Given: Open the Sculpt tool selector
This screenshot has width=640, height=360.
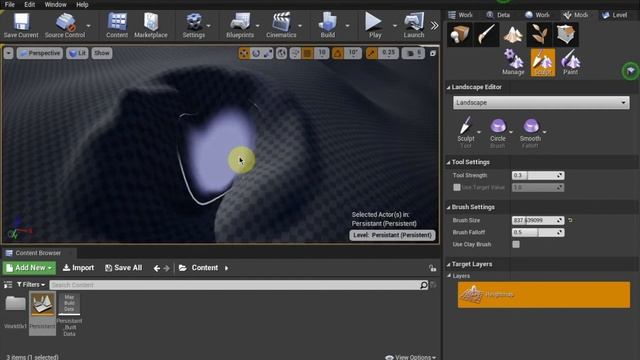Looking at the screenshot, I should (466, 132).
